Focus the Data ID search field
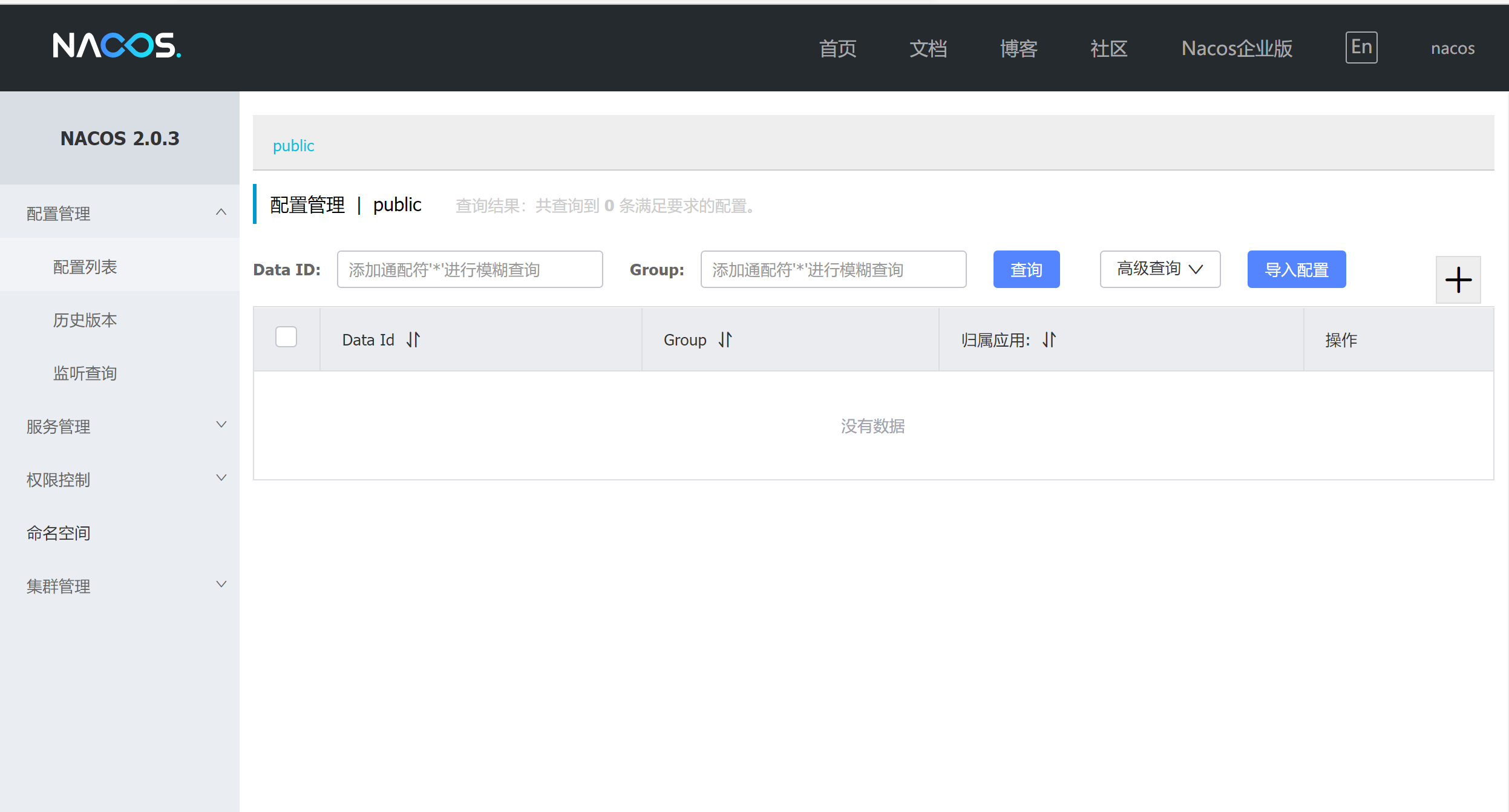This screenshot has height=812, width=1509. click(470, 269)
